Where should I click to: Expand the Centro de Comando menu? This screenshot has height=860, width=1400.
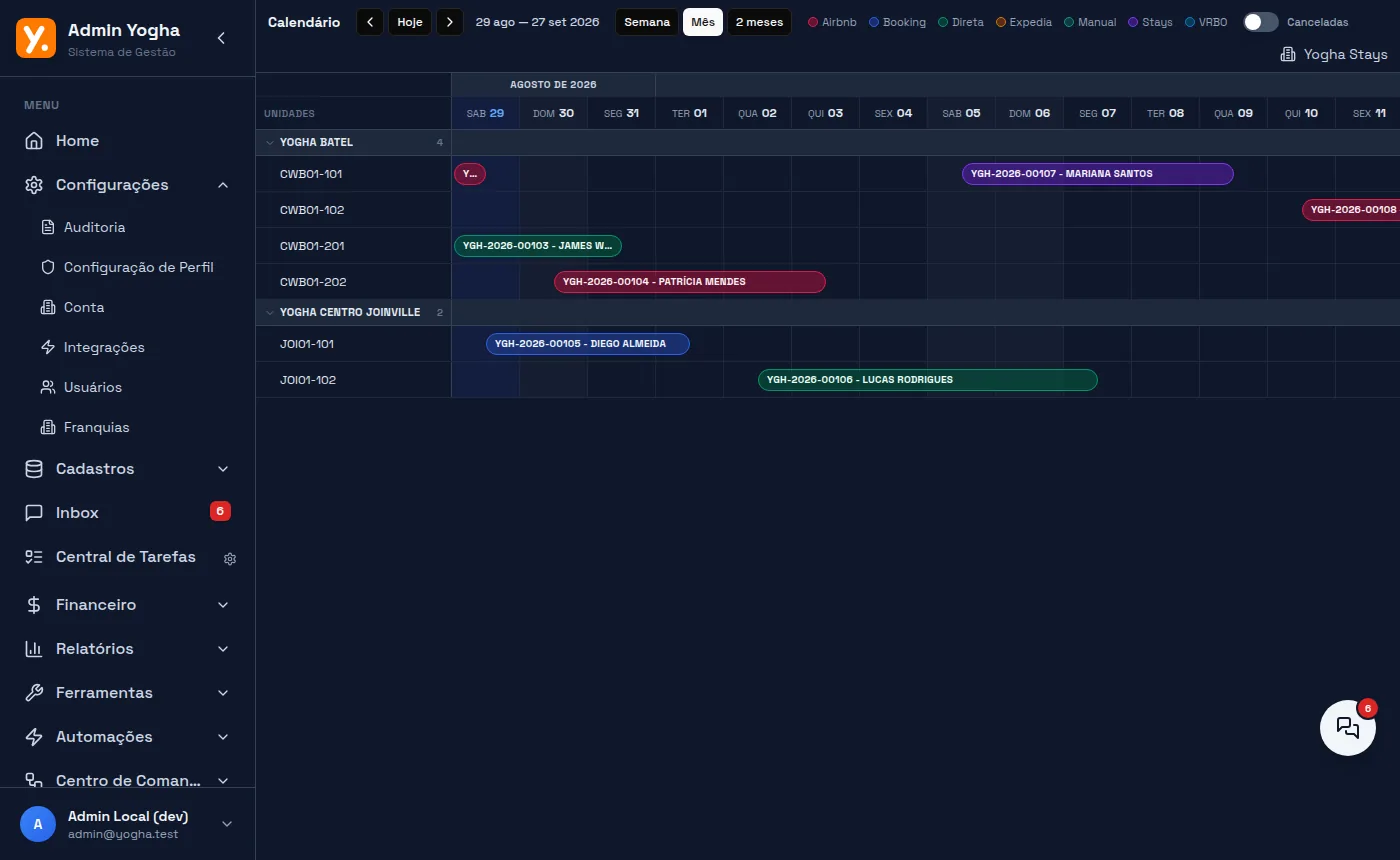(223, 781)
